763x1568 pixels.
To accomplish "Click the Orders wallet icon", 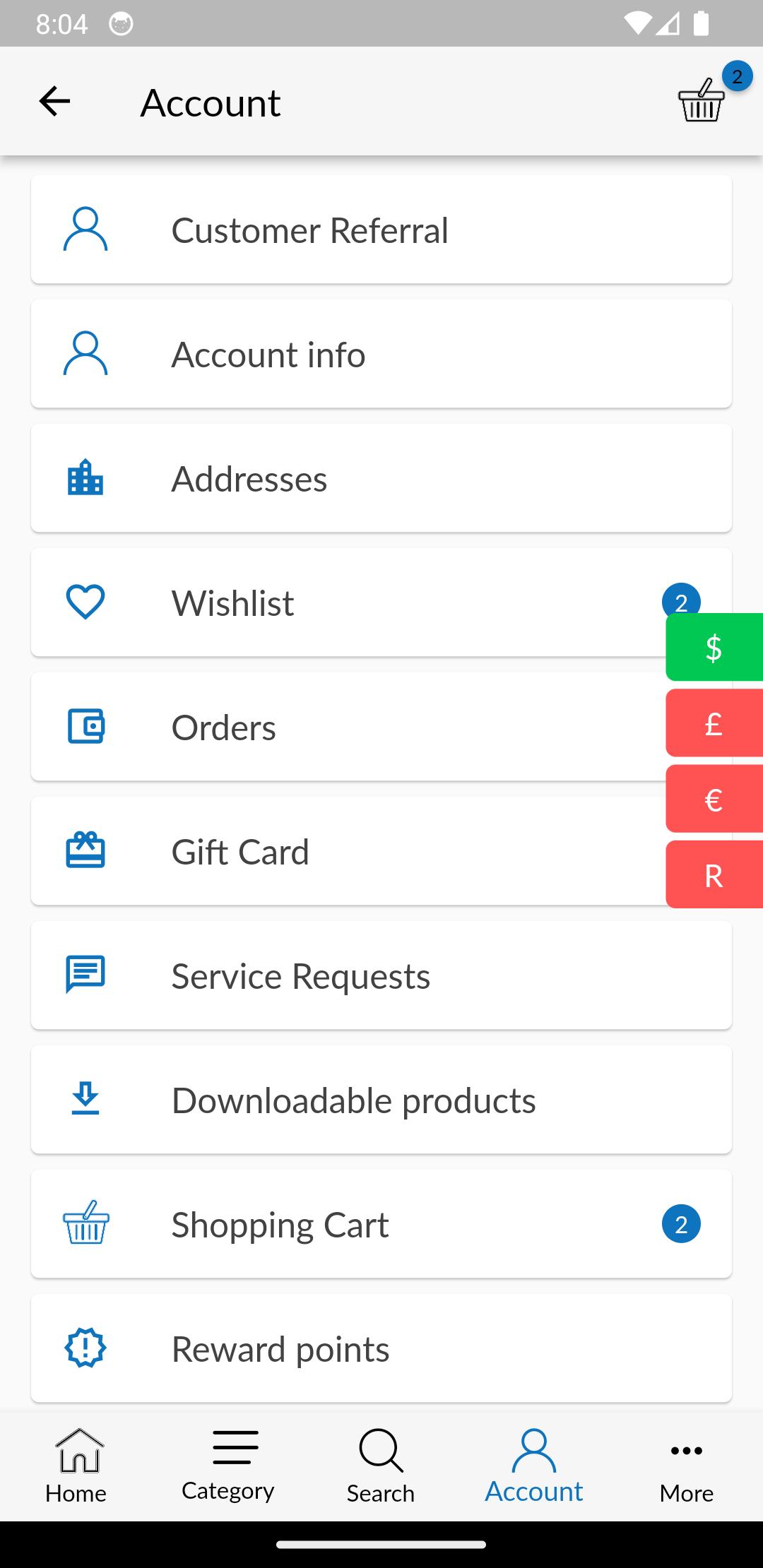I will point(86,727).
